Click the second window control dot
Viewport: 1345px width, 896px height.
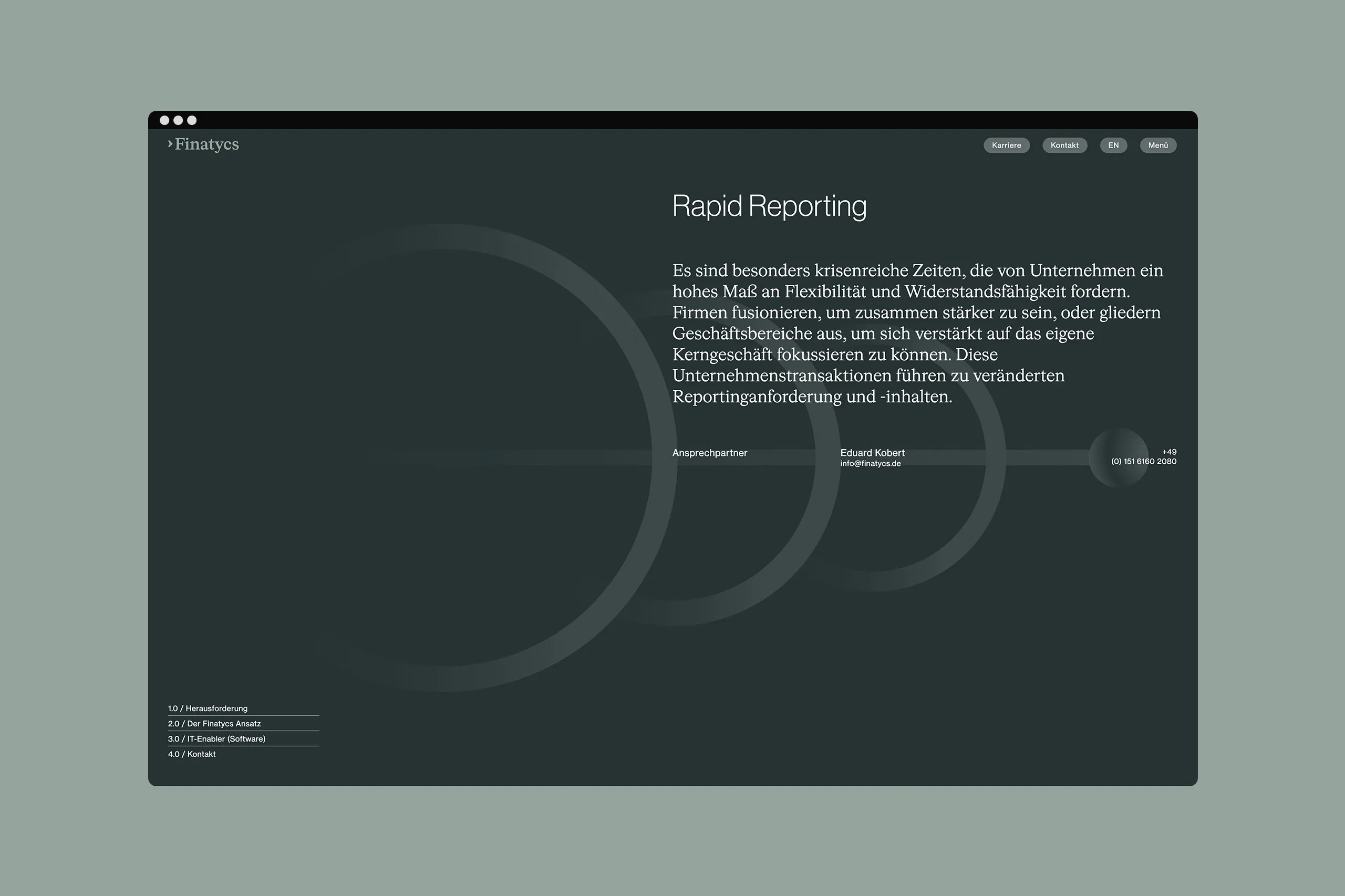(x=178, y=120)
